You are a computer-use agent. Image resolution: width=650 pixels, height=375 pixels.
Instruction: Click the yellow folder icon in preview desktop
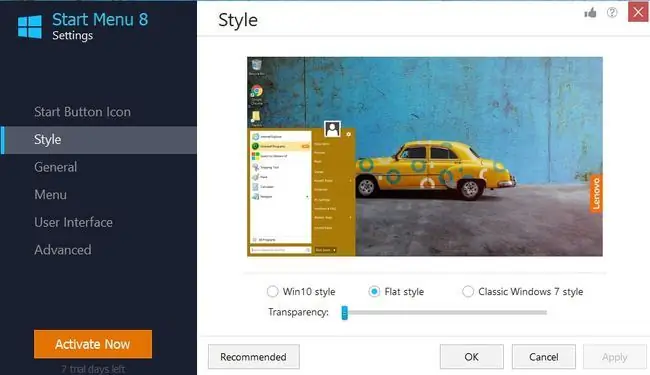click(x=256, y=116)
